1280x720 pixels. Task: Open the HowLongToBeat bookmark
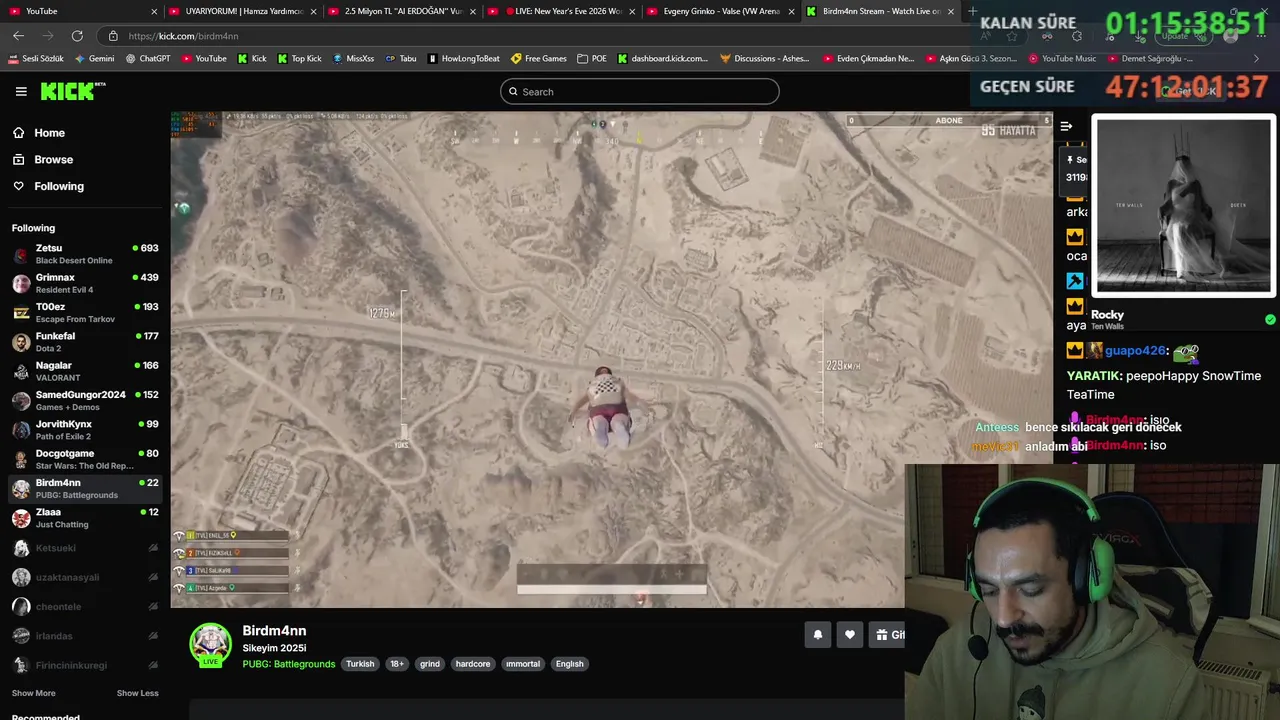(463, 59)
